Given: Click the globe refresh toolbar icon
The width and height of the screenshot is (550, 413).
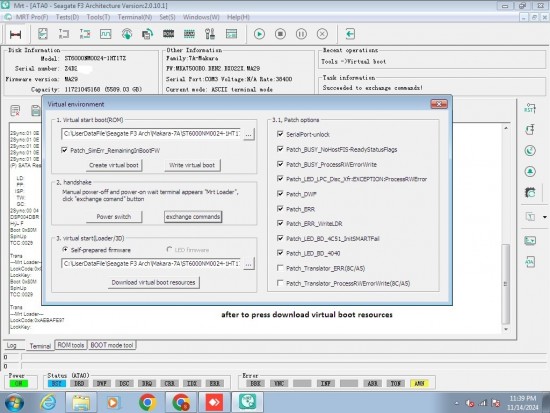Looking at the screenshot, I should tap(127, 34).
